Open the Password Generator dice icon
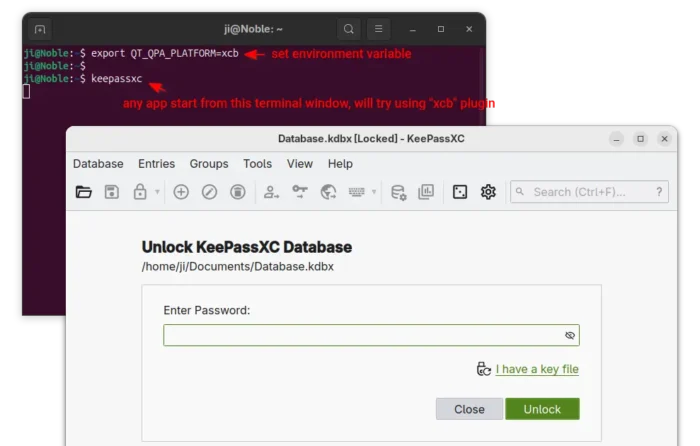This screenshot has width=700, height=446. 460,192
